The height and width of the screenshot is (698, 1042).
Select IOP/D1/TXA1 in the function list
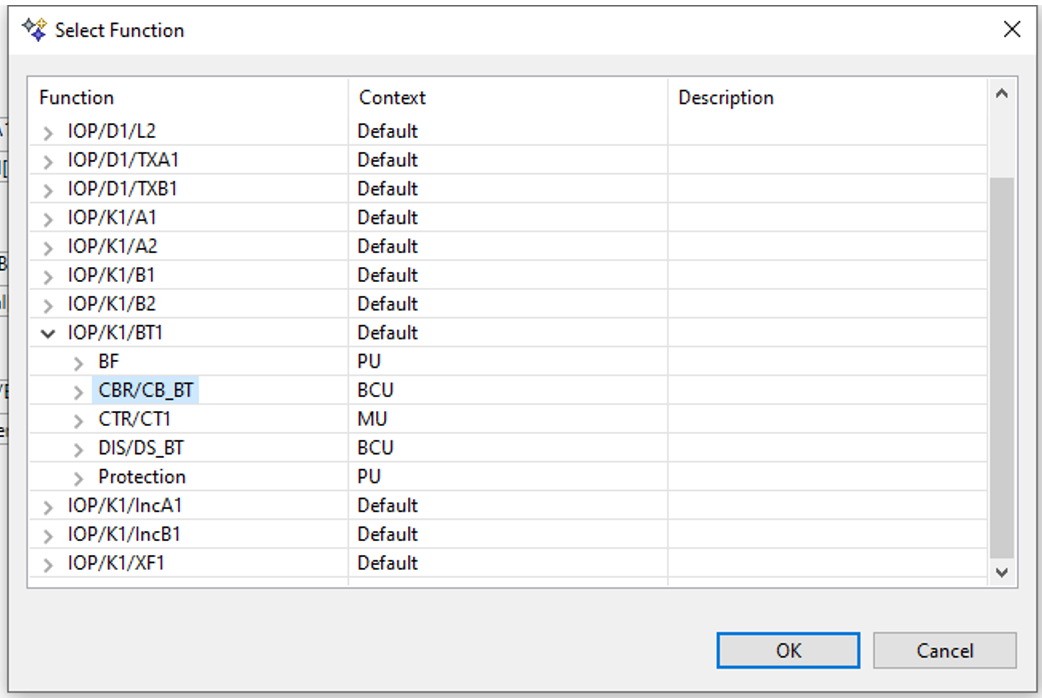pos(123,160)
